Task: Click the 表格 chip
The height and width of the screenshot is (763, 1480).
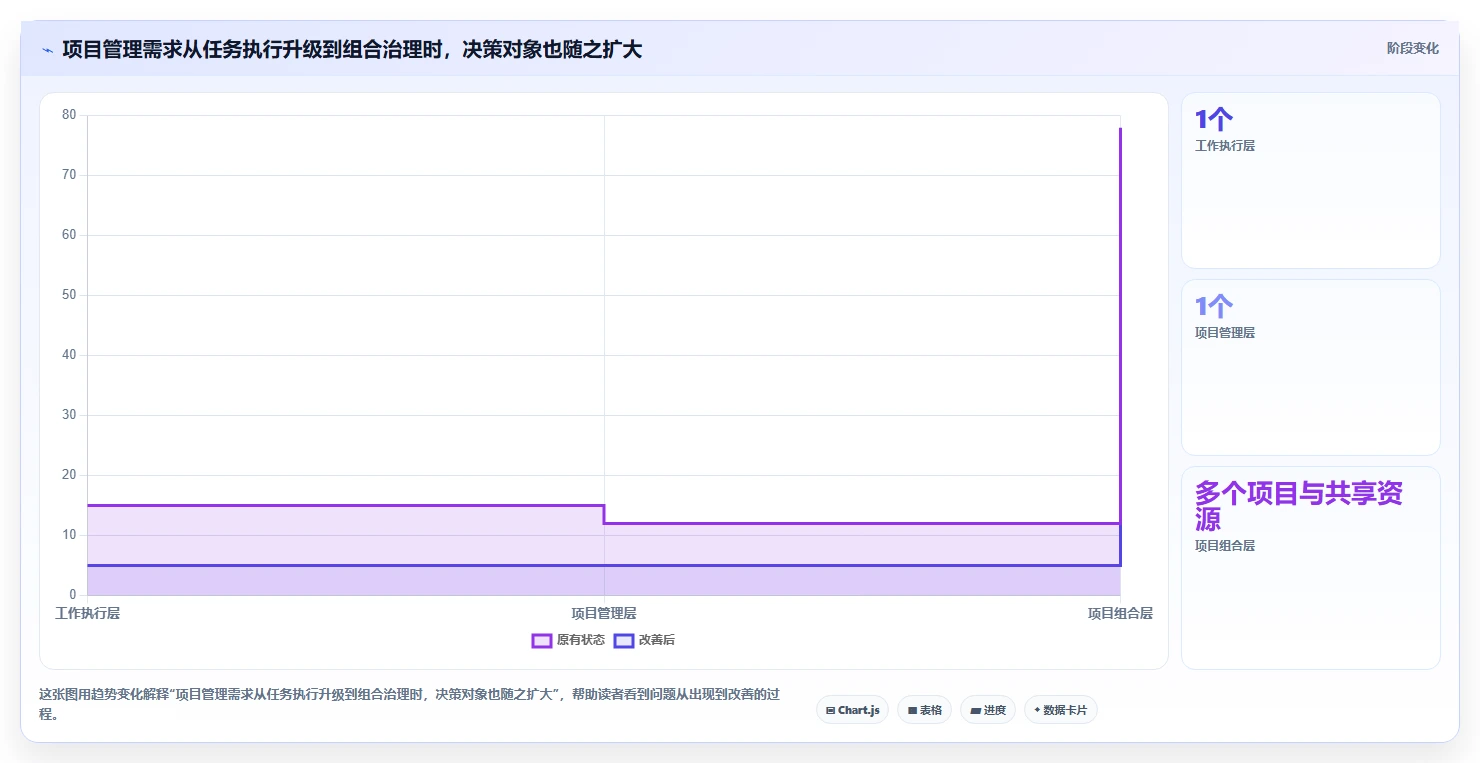Action: [925, 710]
